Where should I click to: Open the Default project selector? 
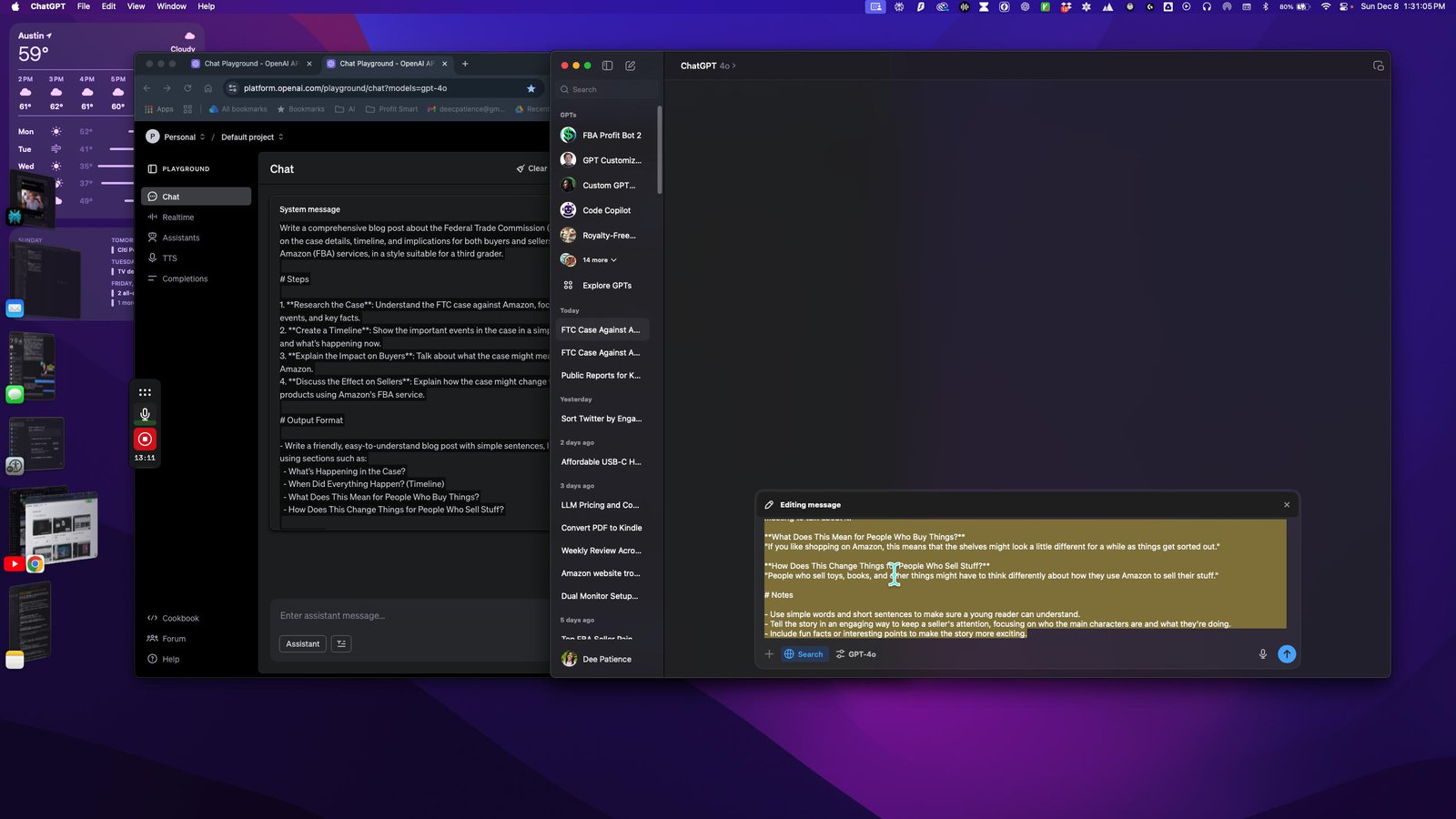(x=252, y=137)
